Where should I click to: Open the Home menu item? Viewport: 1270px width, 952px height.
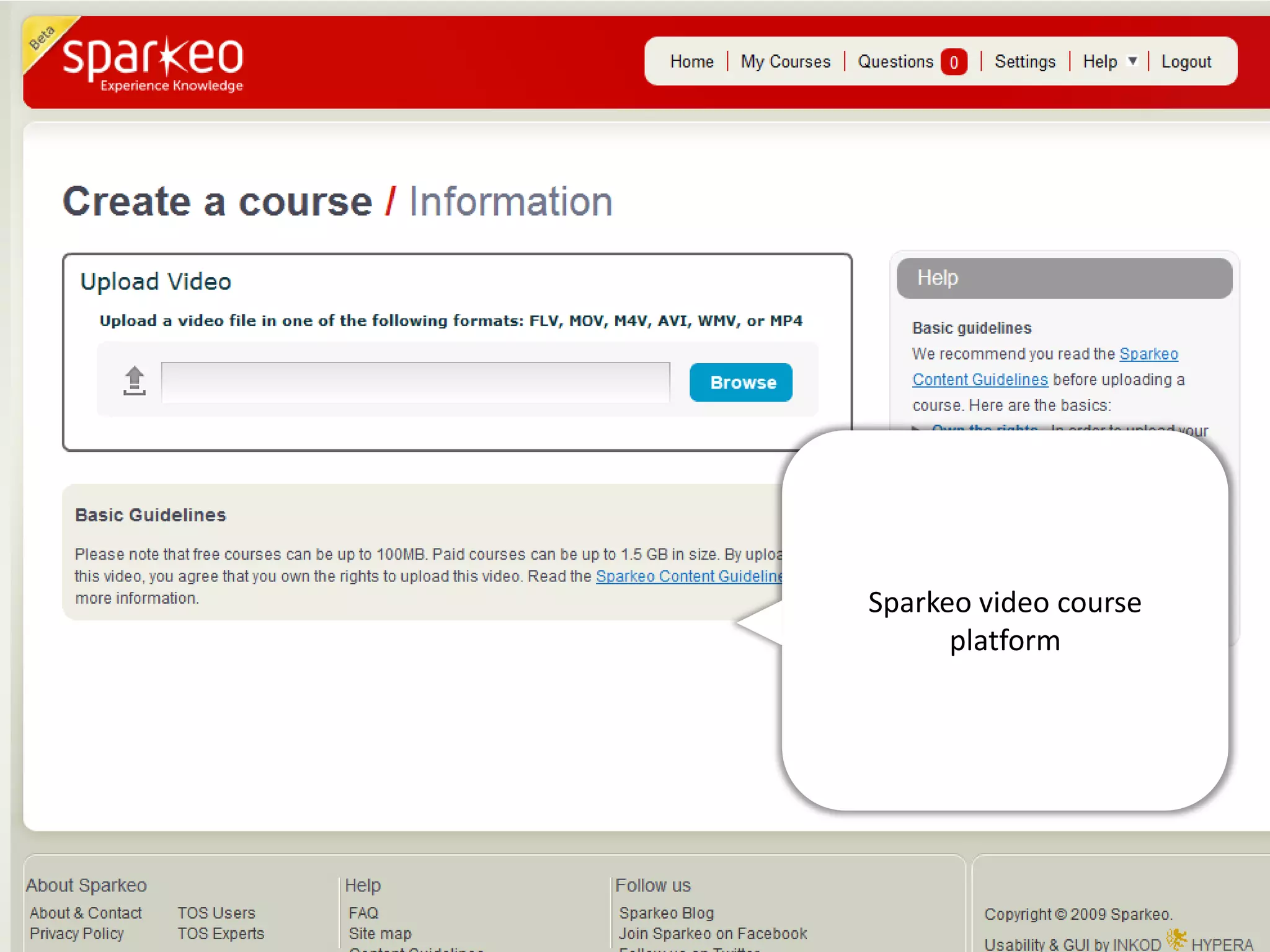pyautogui.click(x=691, y=61)
